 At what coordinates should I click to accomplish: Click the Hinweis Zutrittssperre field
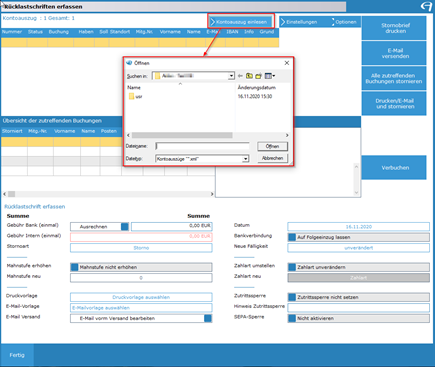point(358,307)
